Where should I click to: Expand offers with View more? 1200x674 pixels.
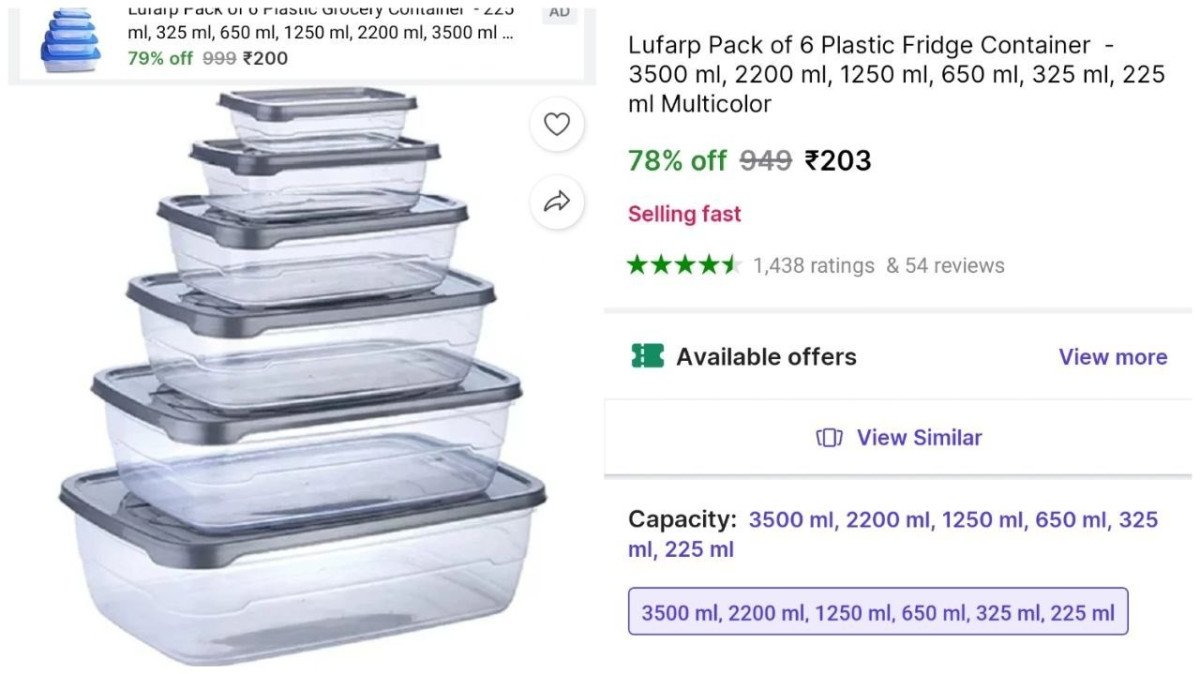point(1112,357)
